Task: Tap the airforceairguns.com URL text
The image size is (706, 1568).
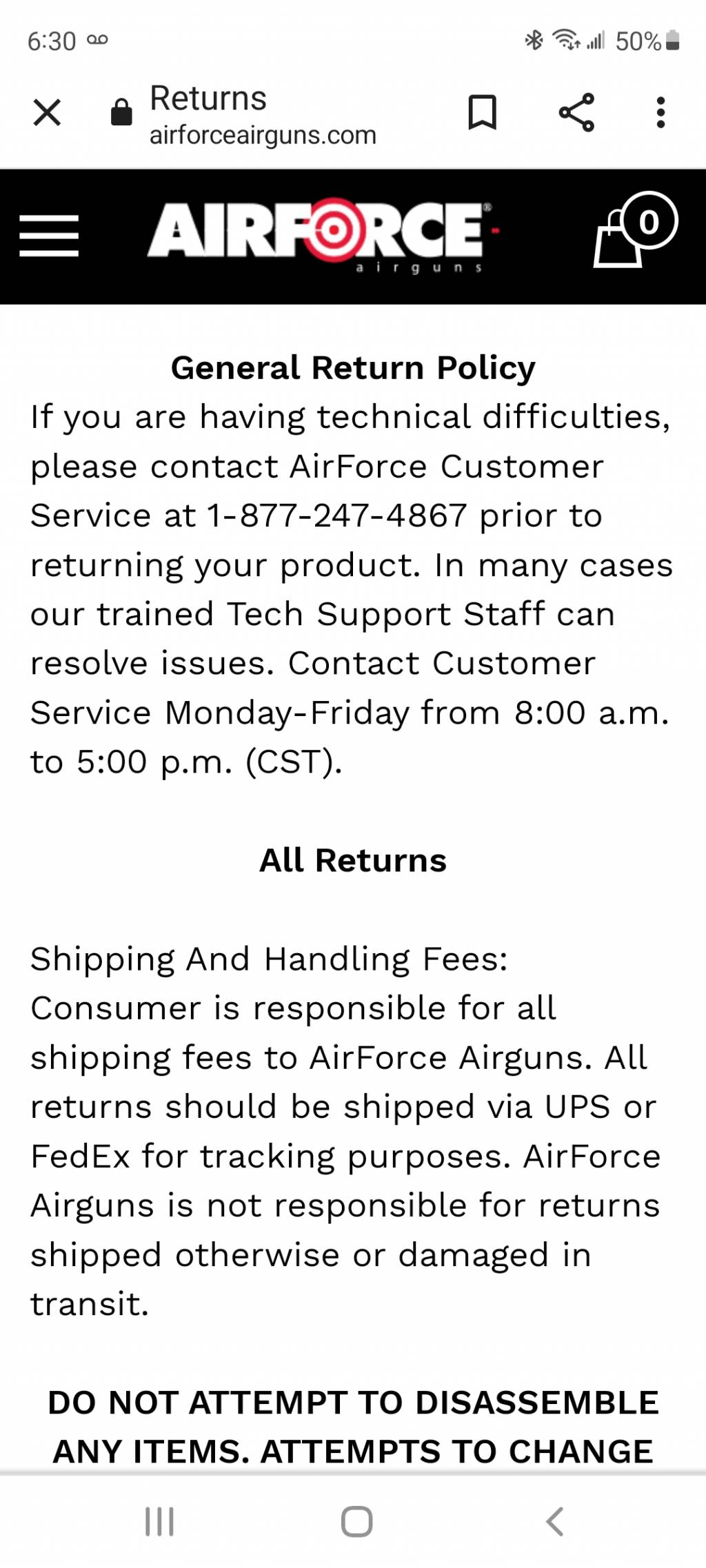Action: coord(263,135)
